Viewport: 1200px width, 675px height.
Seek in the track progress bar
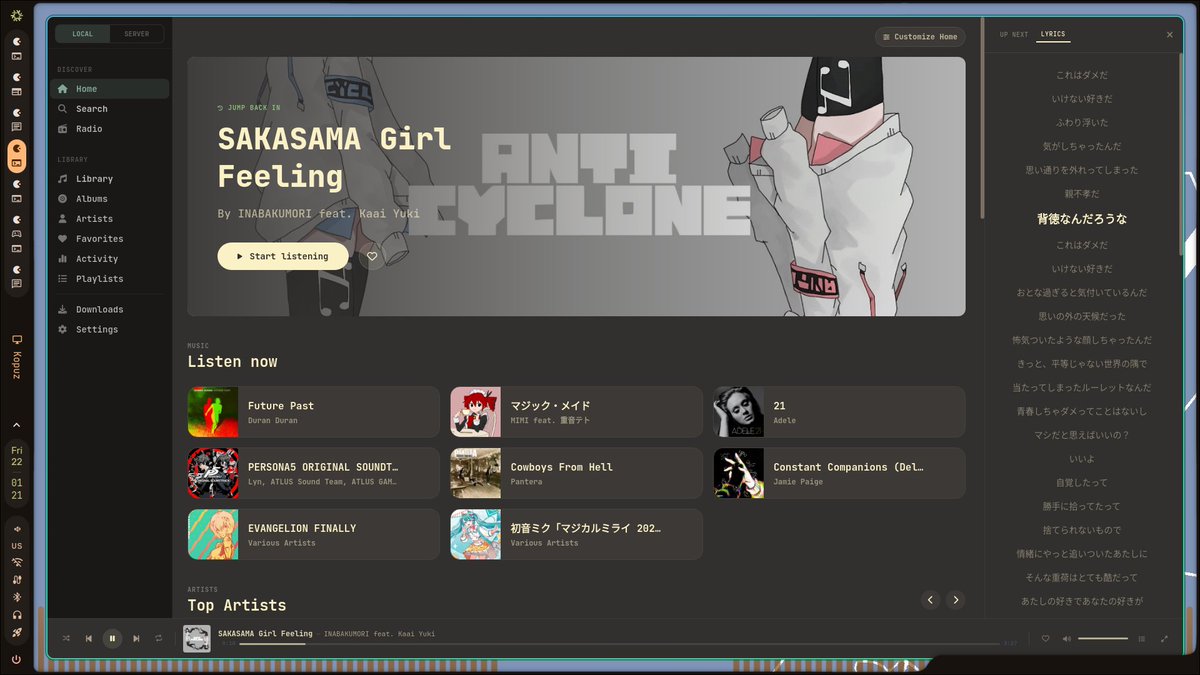(619, 644)
